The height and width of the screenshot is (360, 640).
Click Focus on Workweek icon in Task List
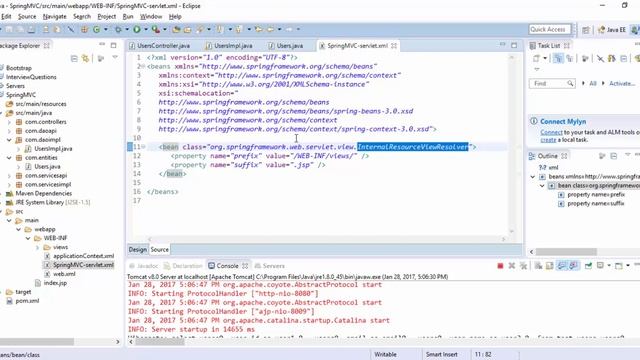click(585, 59)
